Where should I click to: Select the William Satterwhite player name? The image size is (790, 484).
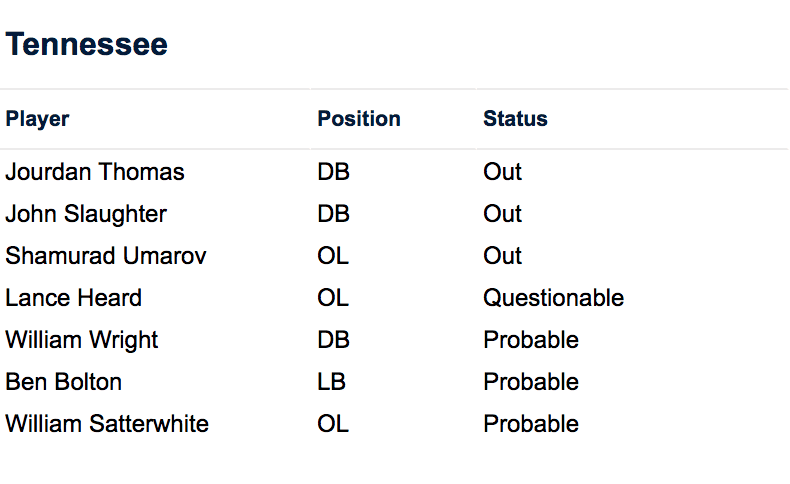(x=107, y=424)
